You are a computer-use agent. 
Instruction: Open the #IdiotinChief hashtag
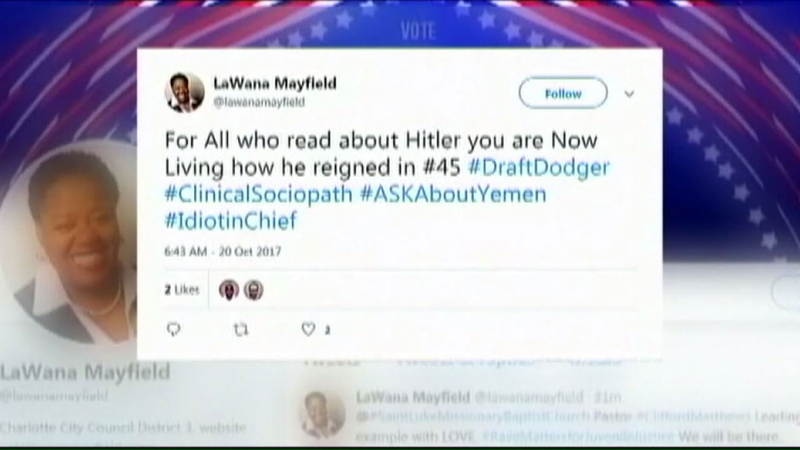pos(231,220)
